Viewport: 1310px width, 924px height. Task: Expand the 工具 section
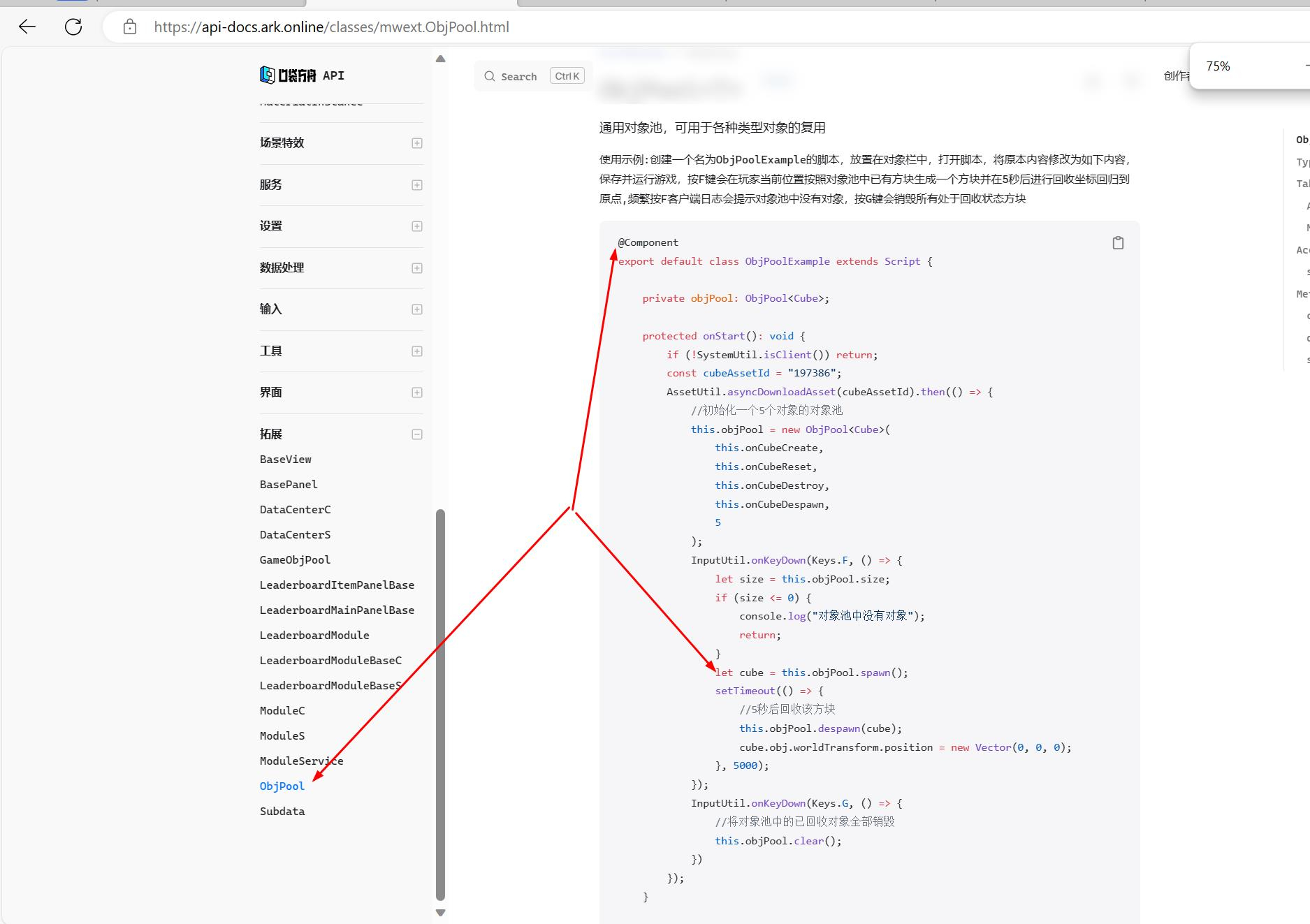click(417, 351)
